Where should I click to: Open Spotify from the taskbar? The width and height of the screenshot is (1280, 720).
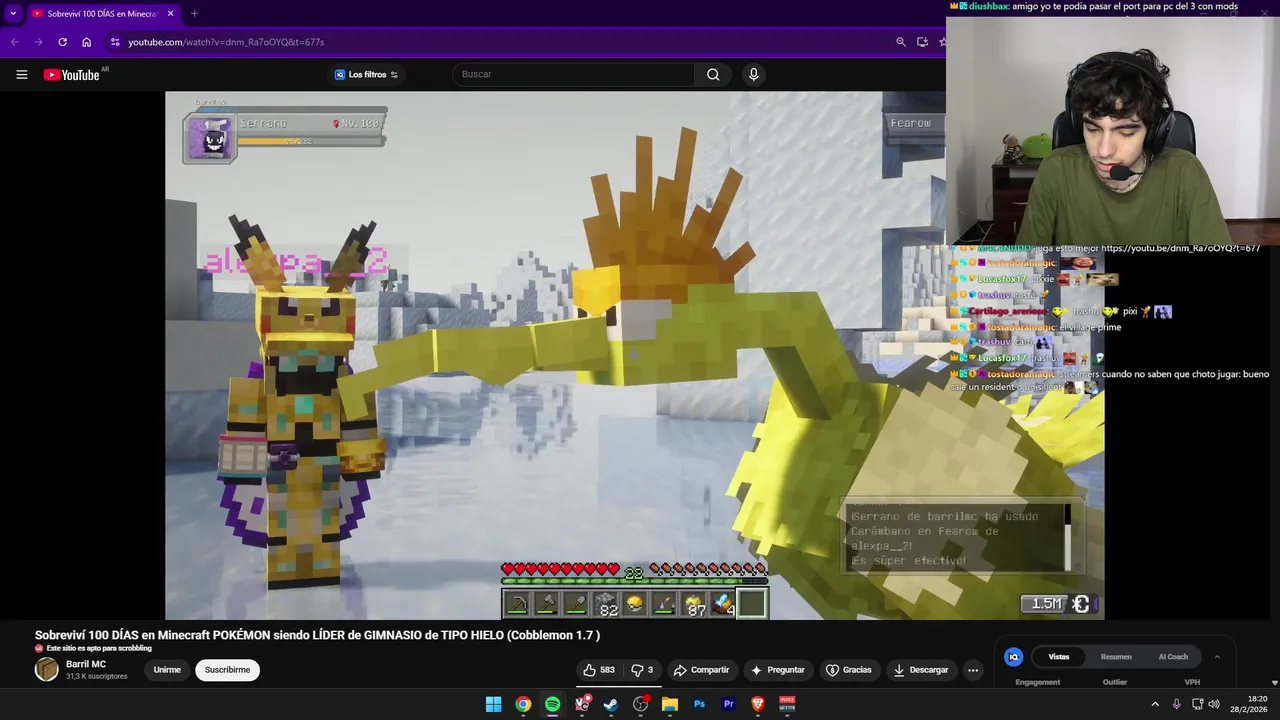tap(552, 704)
